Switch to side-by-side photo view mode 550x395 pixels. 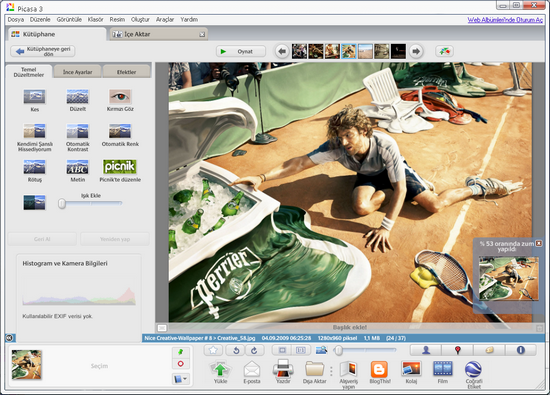(x=301, y=350)
